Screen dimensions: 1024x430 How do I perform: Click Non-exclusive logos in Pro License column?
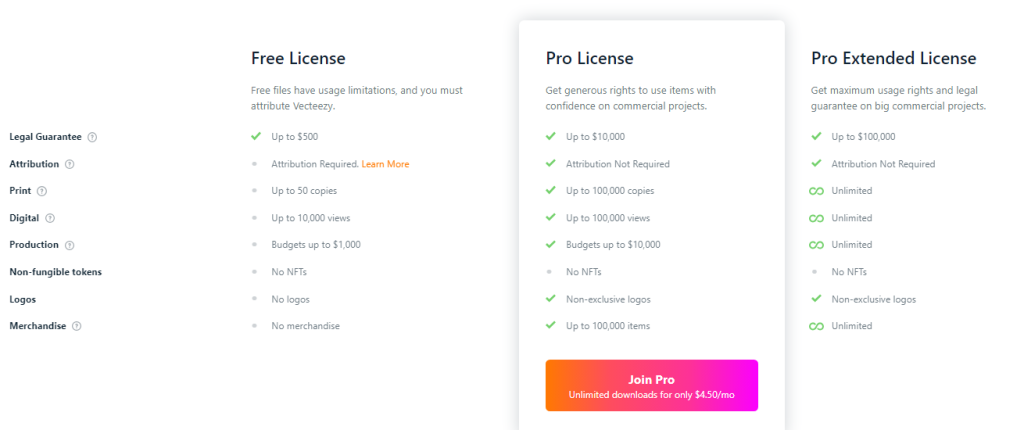[x=608, y=299]
